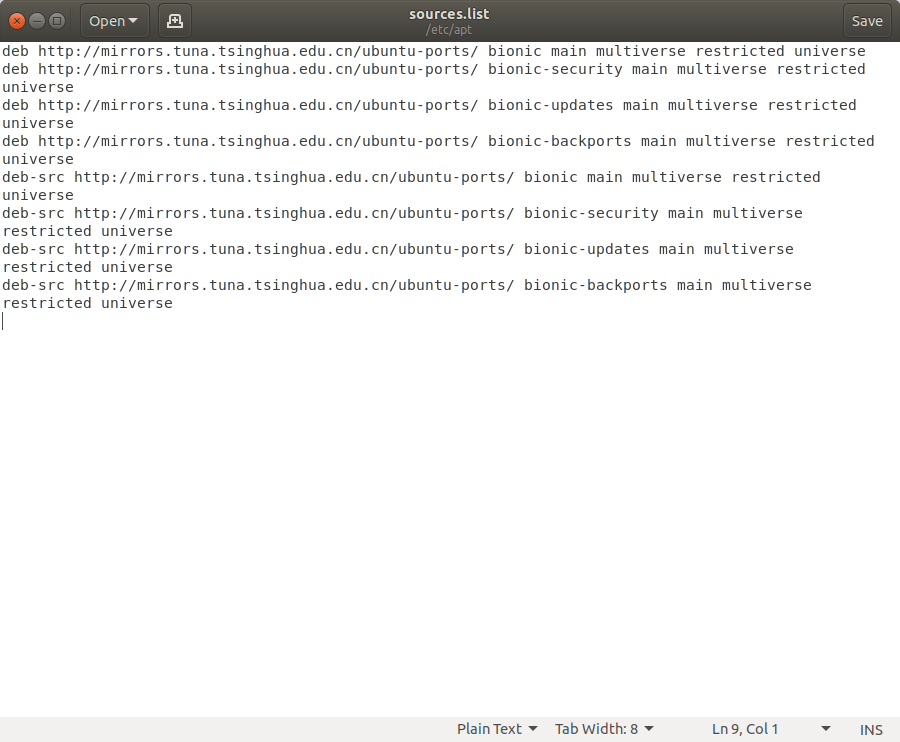Open the file chooser with the Open button

[114, 21]
